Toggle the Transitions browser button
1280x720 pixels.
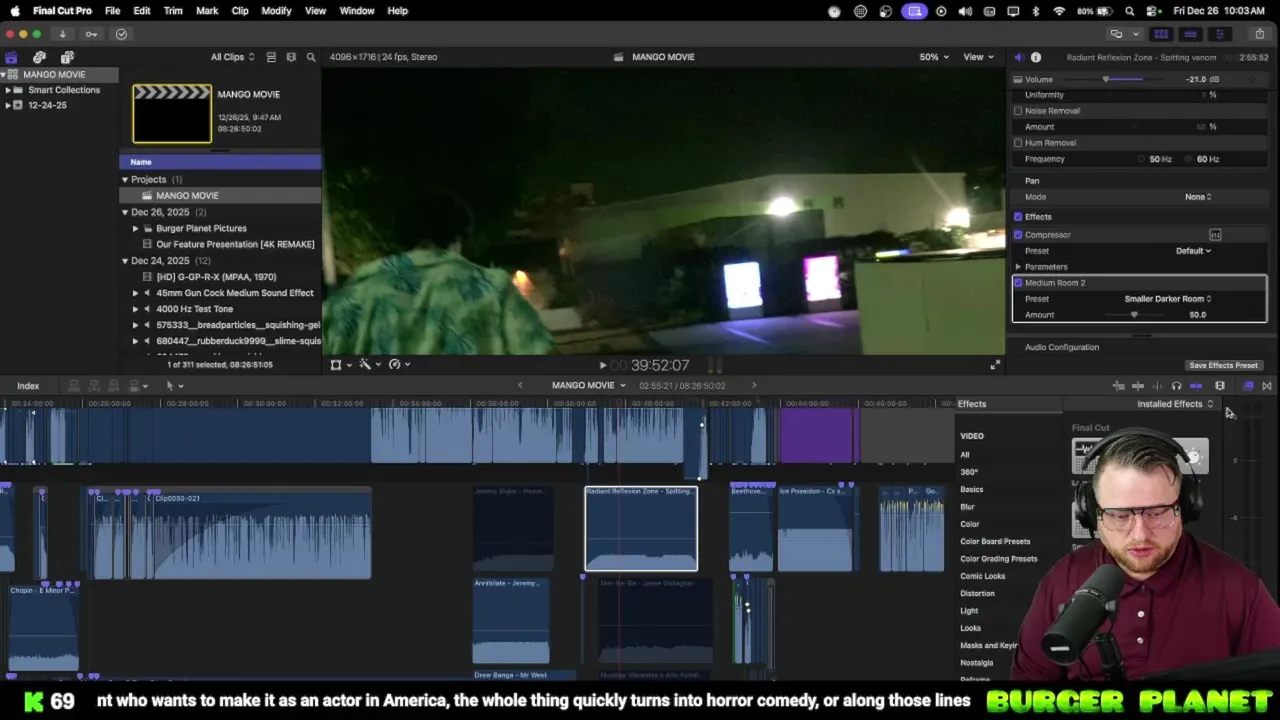point(1267,386)
